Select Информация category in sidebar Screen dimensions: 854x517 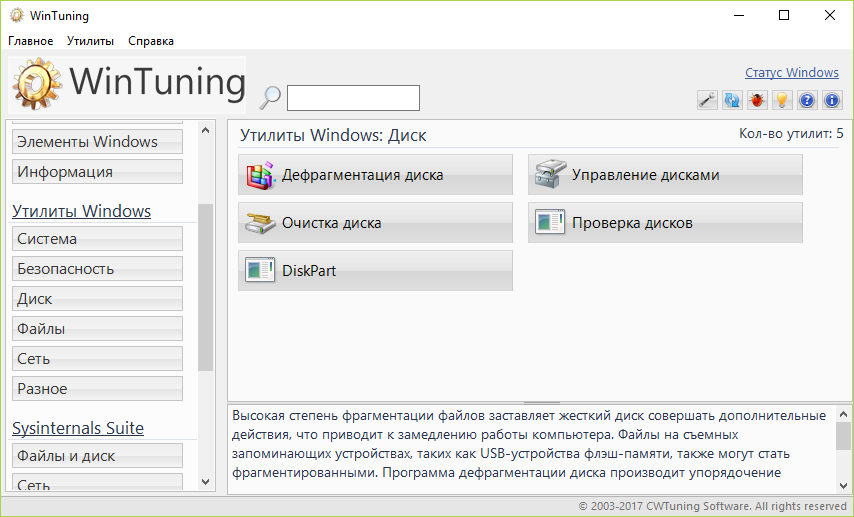(x=97, y=172)
